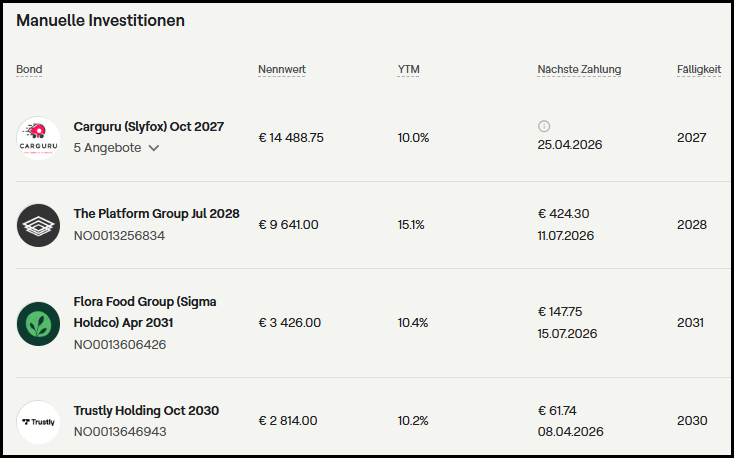Image resolution: width=734 pixels, height=458 pixels.
Task: Click The Platform Group logo icon
Action: coord(39,225)
